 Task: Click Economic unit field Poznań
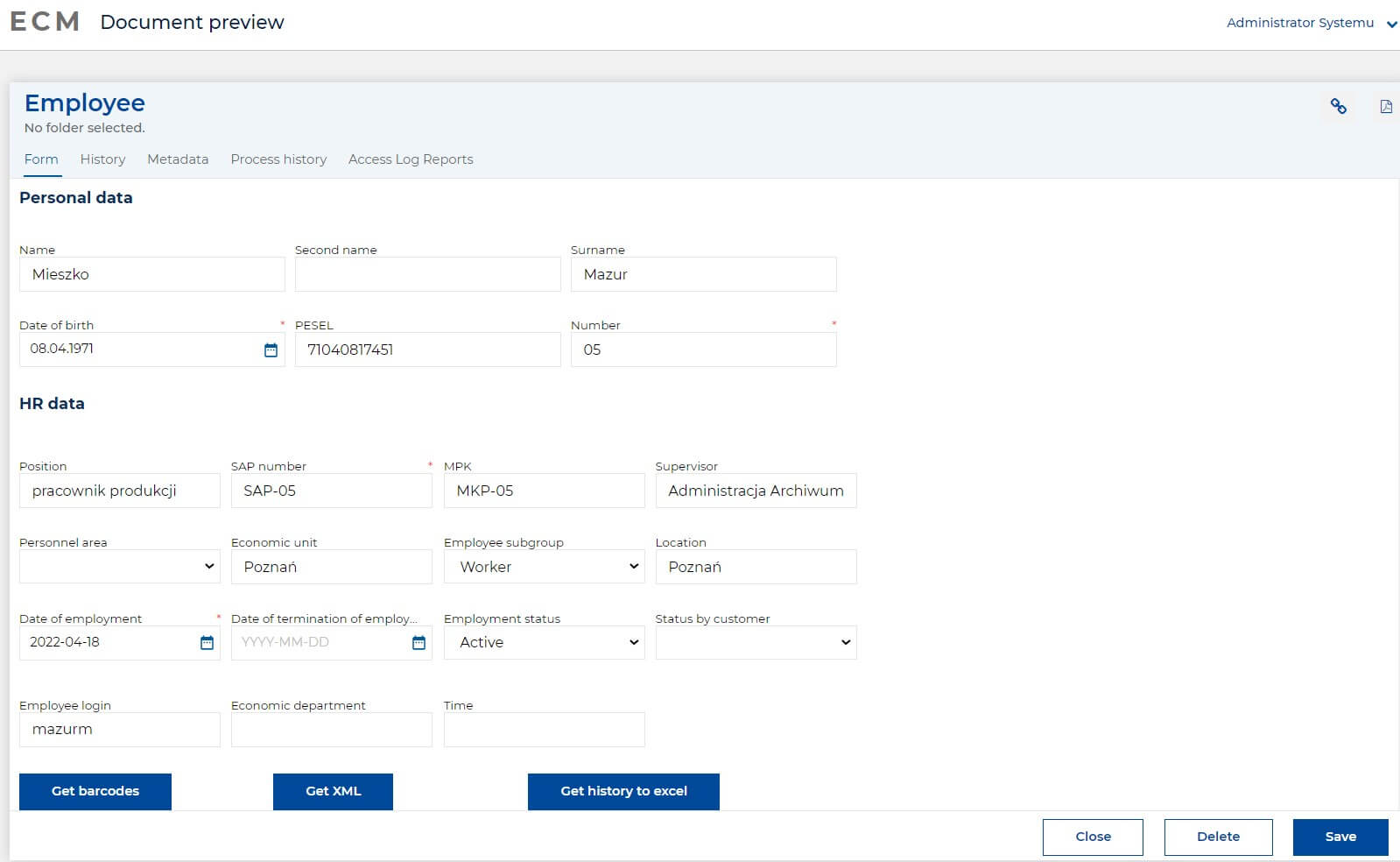[332, 567]
